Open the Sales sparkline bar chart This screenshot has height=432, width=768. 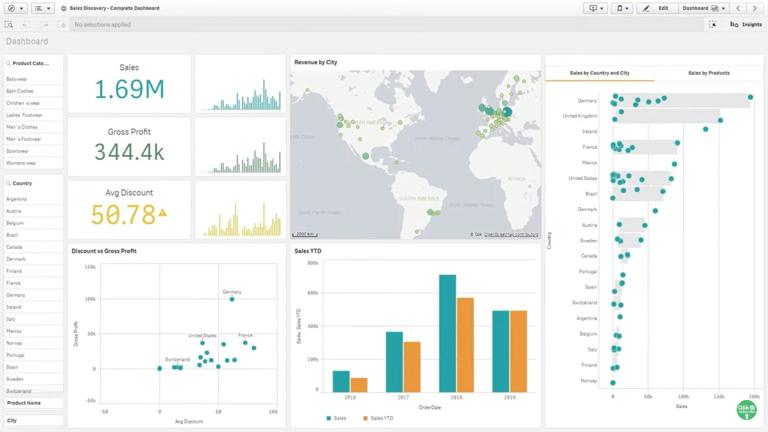(x=240, y=84)
